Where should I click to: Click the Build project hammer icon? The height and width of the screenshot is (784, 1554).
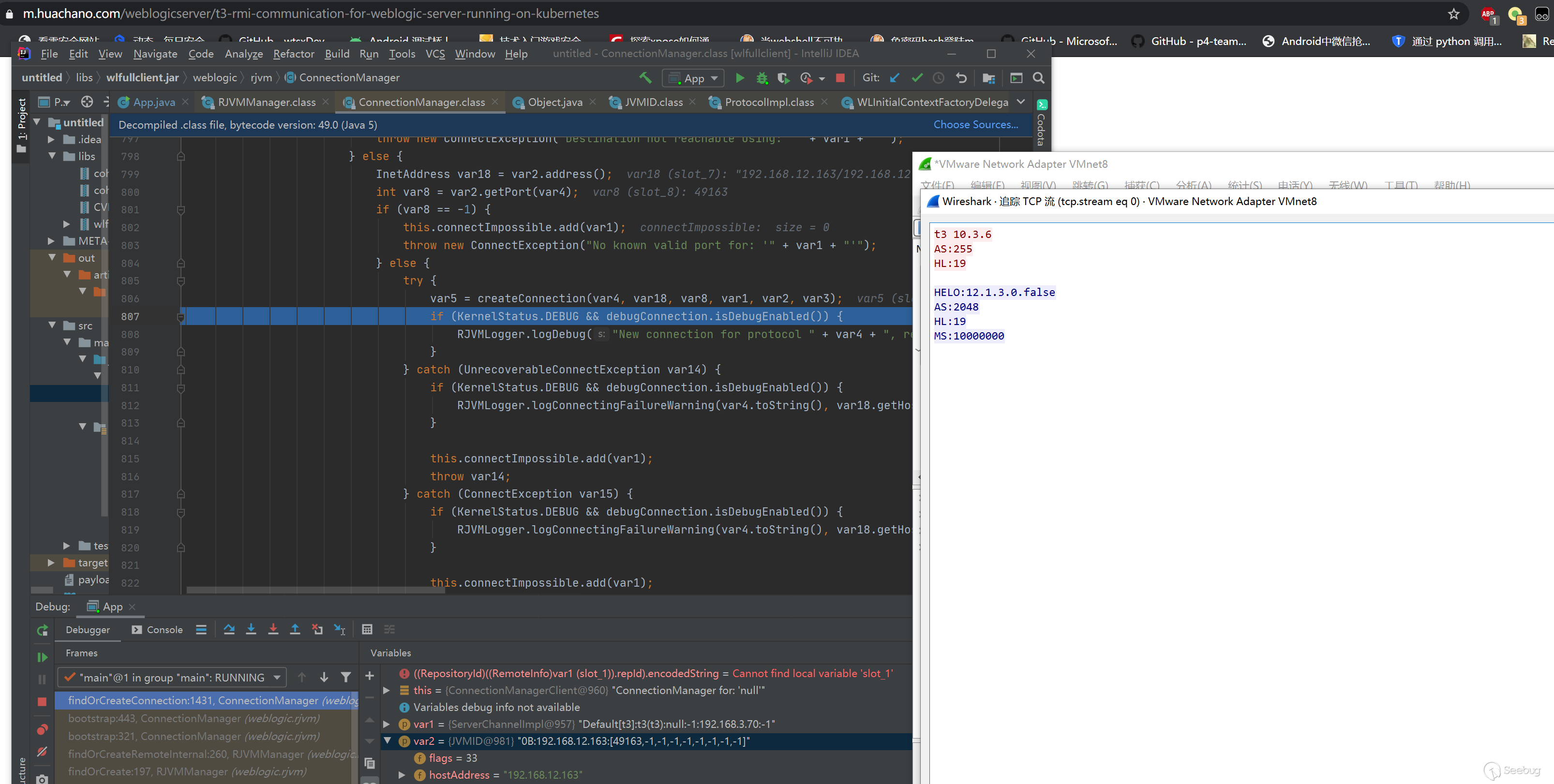pos(645,78)
